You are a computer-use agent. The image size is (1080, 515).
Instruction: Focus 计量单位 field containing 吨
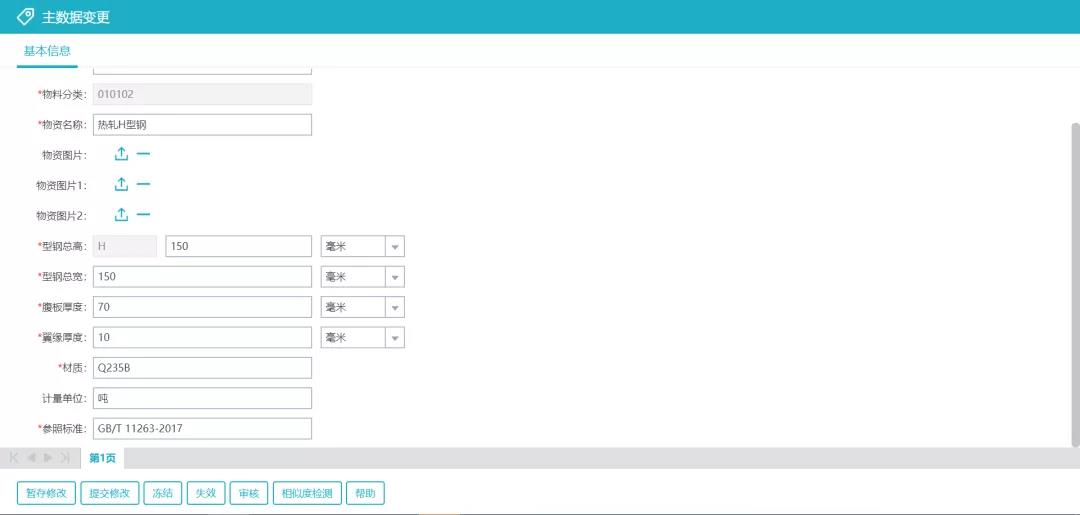pyautogui.click(x=202, y=398)
